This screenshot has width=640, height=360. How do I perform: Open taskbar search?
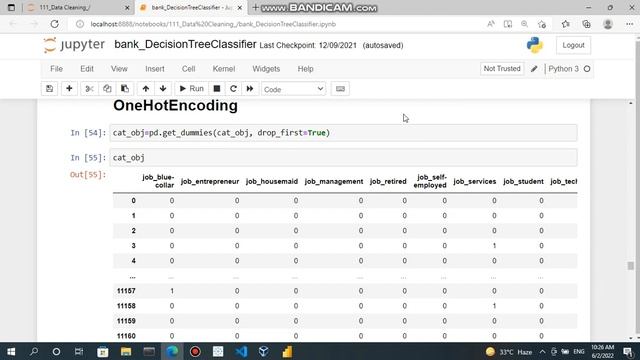point(34,351)
